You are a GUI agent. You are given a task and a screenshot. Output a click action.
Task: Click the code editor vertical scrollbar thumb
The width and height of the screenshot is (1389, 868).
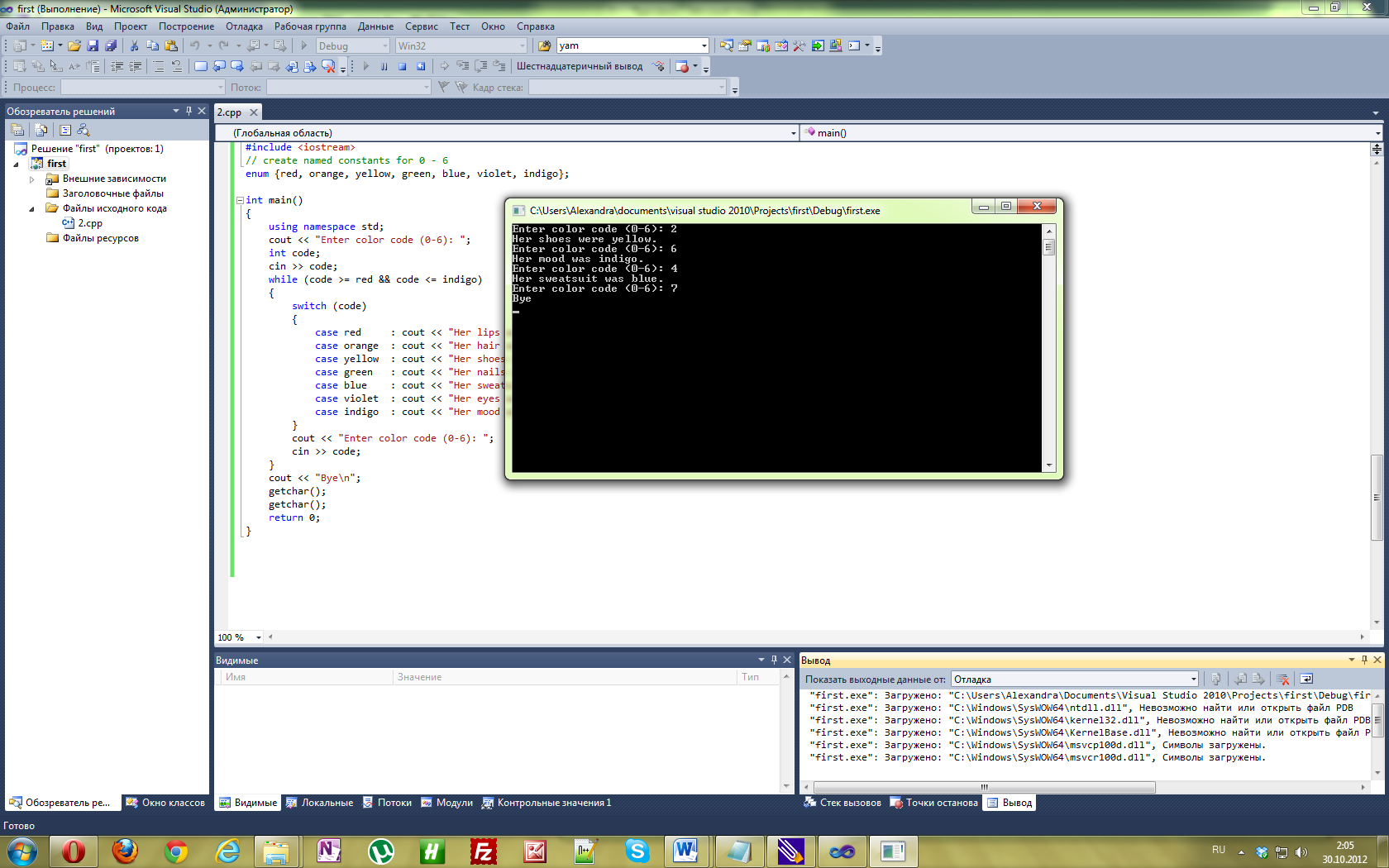tap(1377, 497)
